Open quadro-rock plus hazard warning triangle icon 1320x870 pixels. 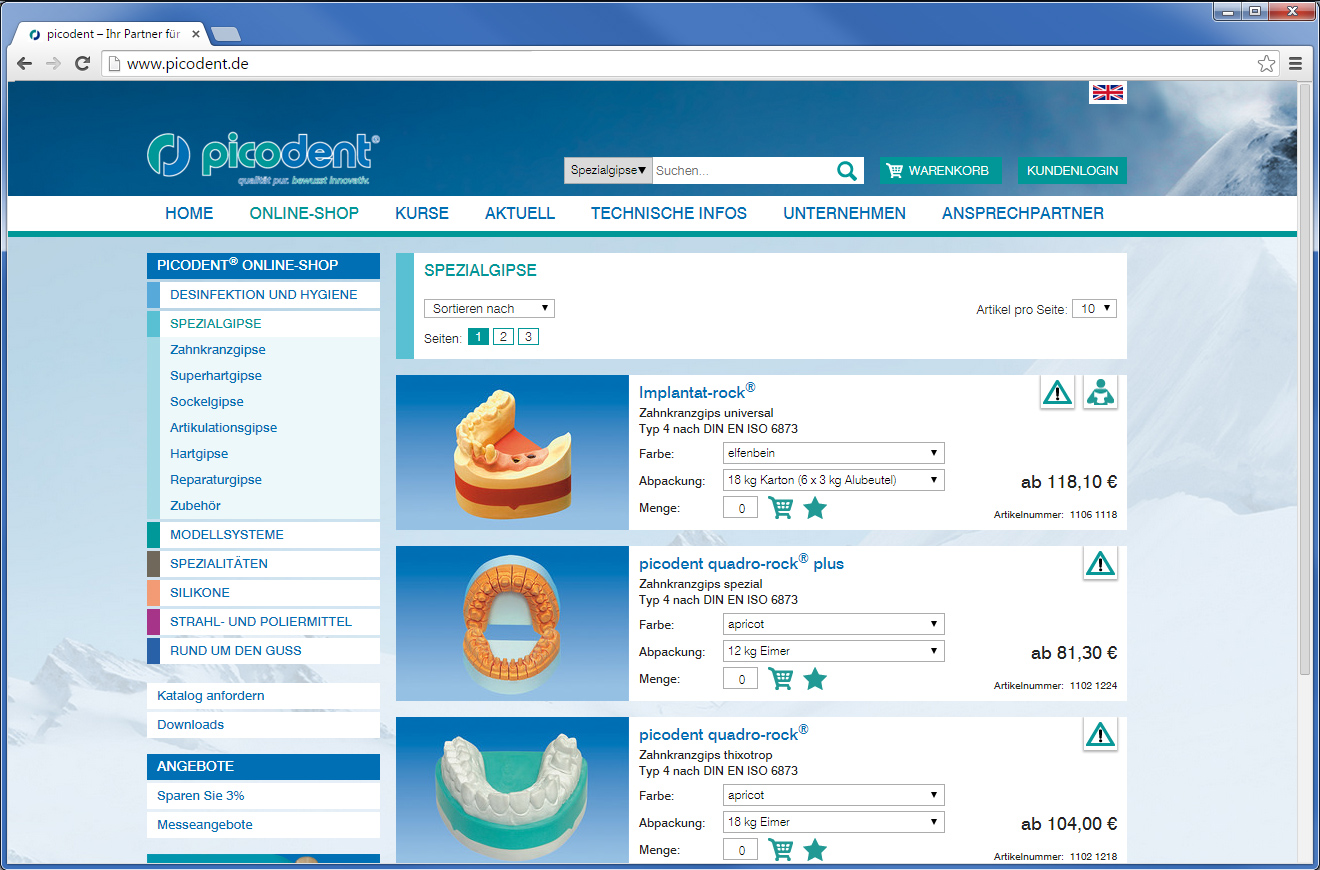coord(1100,563)
